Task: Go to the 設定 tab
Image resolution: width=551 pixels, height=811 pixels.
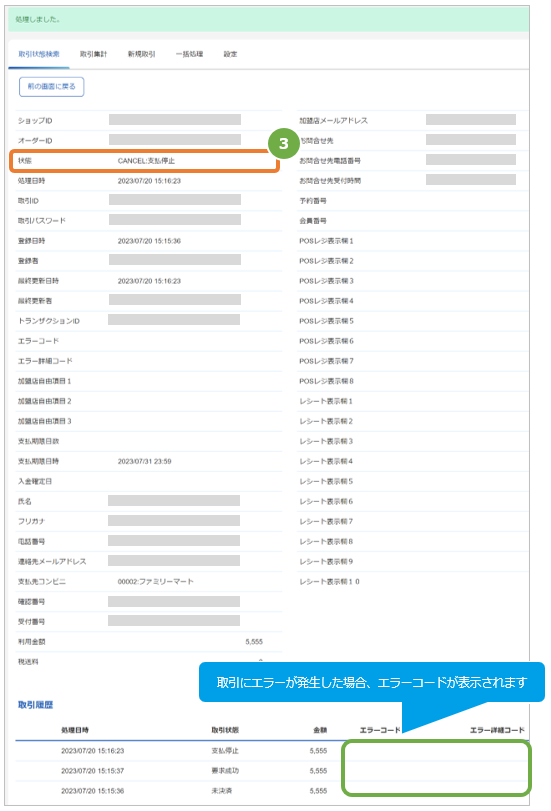Action: 230,54
